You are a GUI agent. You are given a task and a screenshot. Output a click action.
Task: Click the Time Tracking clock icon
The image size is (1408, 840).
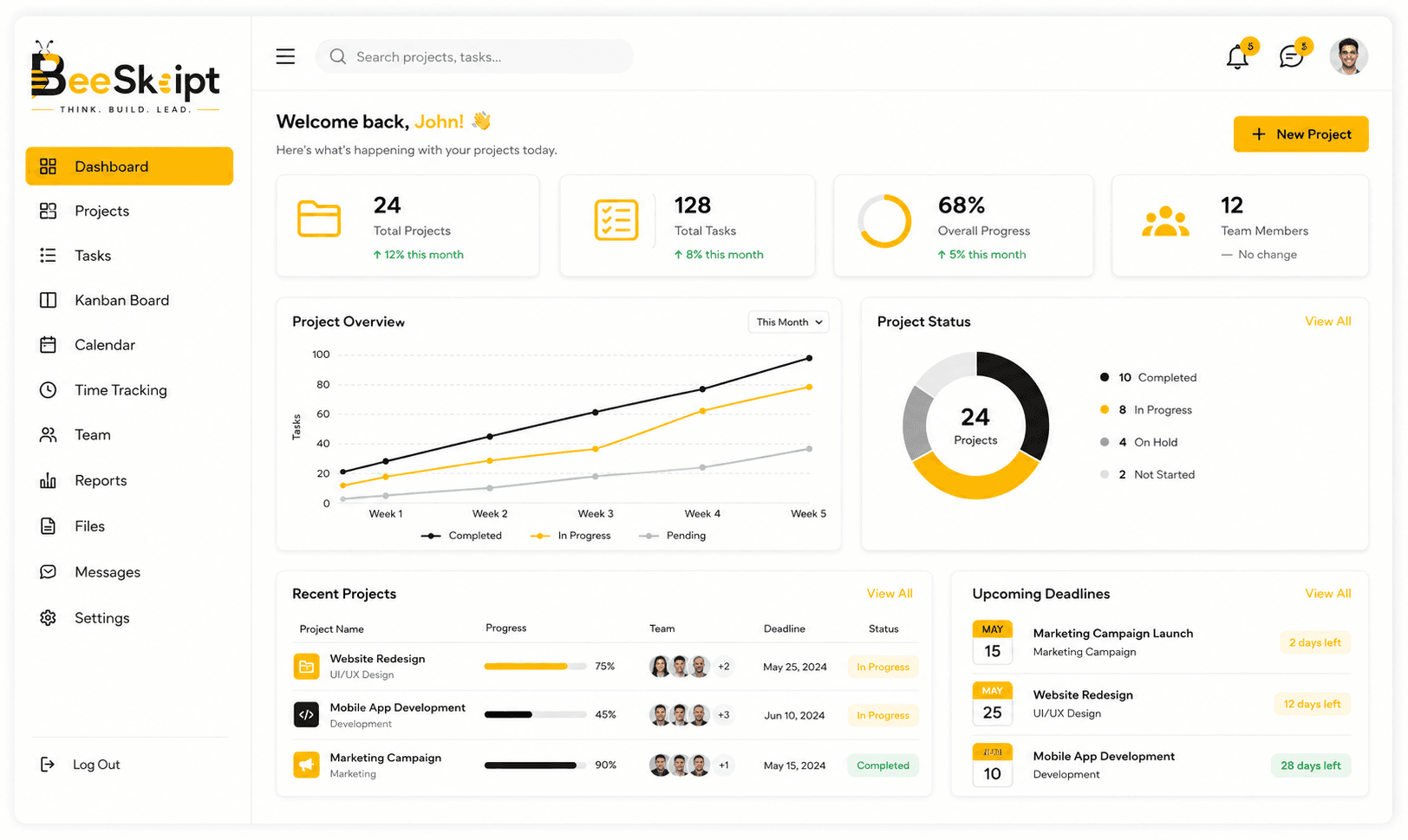click(48, 390)
